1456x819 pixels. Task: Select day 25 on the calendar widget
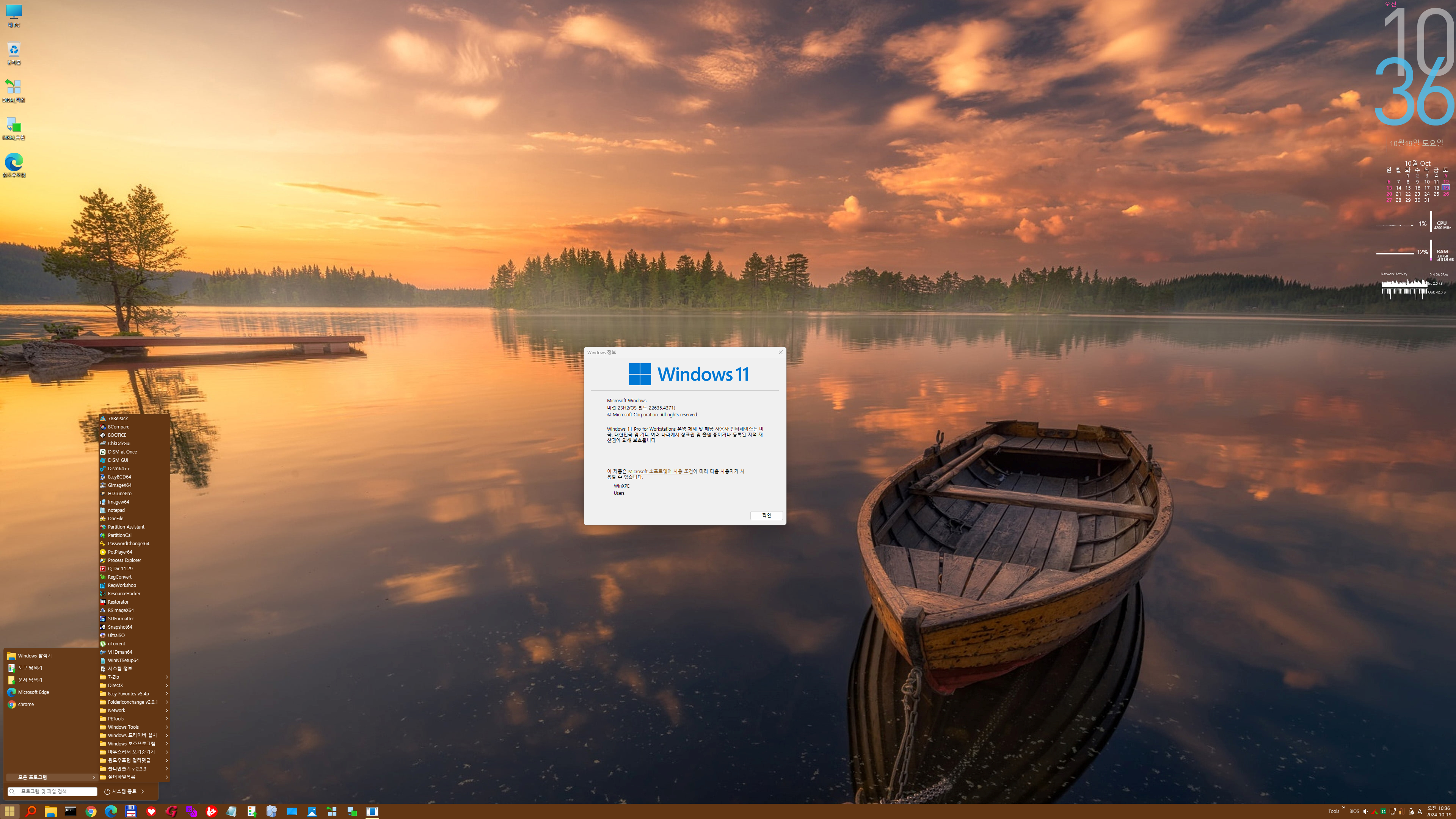pyautogui.click(x=1436, y=194)
